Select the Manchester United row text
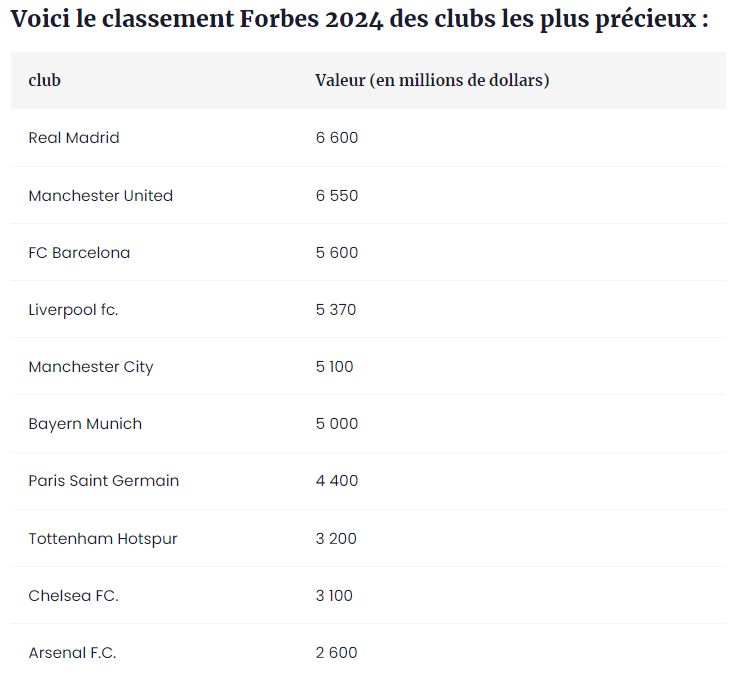This screenshot has width=736, height=679. point(100,196)
